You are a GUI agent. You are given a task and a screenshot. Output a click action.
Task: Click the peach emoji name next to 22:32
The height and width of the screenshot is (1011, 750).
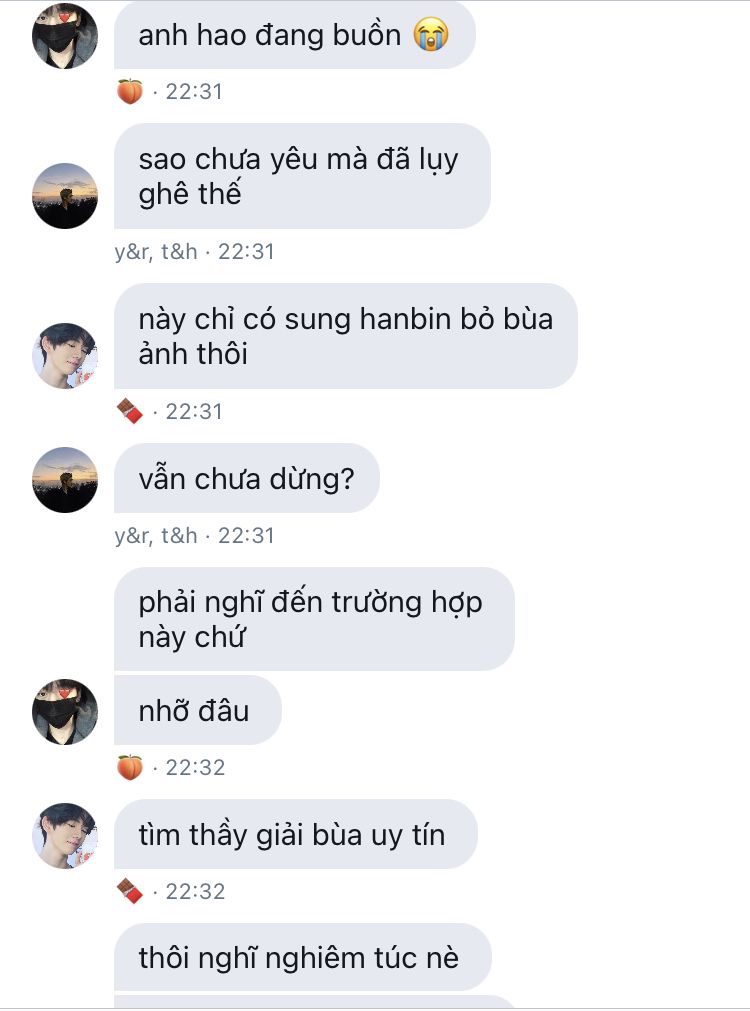[130, 767]
